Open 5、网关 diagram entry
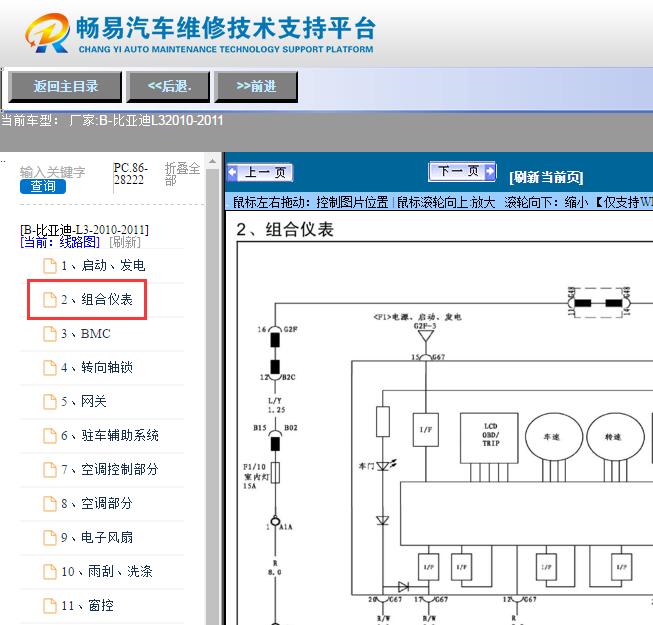This screenshot has height=625, width=653. click(84, 401)
